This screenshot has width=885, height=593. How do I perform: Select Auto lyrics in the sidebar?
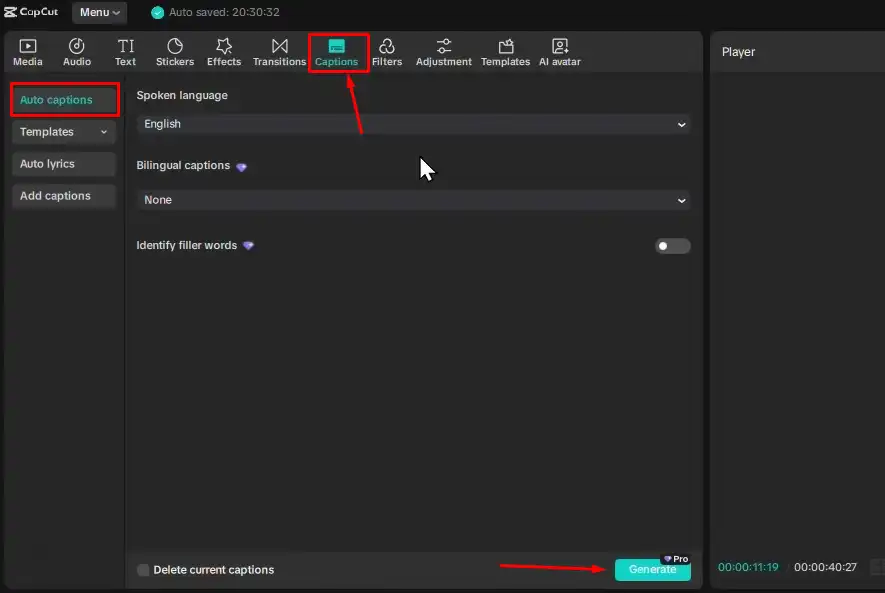(63, 163)
